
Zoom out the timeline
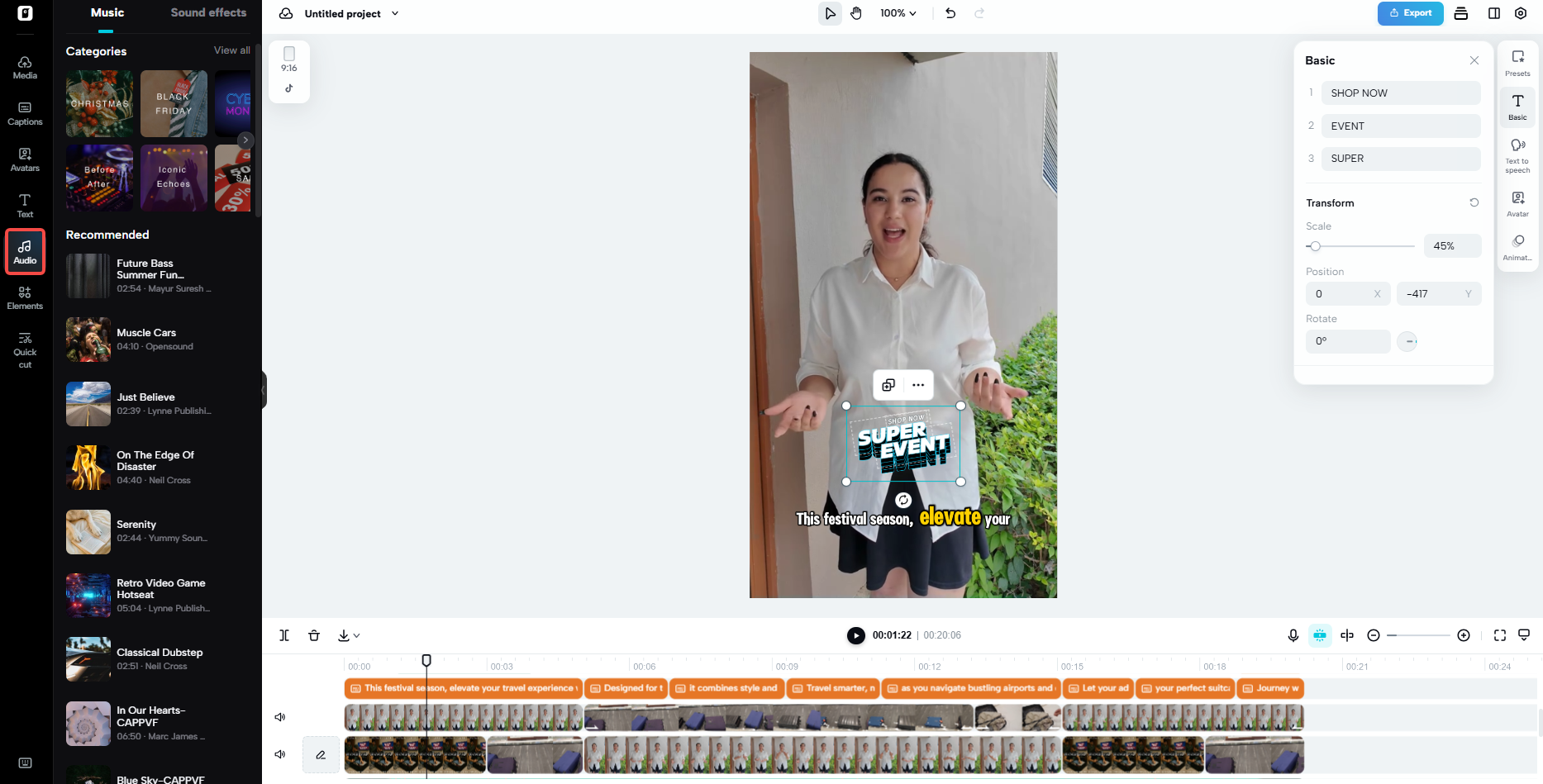pyautogui.click(x=1374, y=635)
